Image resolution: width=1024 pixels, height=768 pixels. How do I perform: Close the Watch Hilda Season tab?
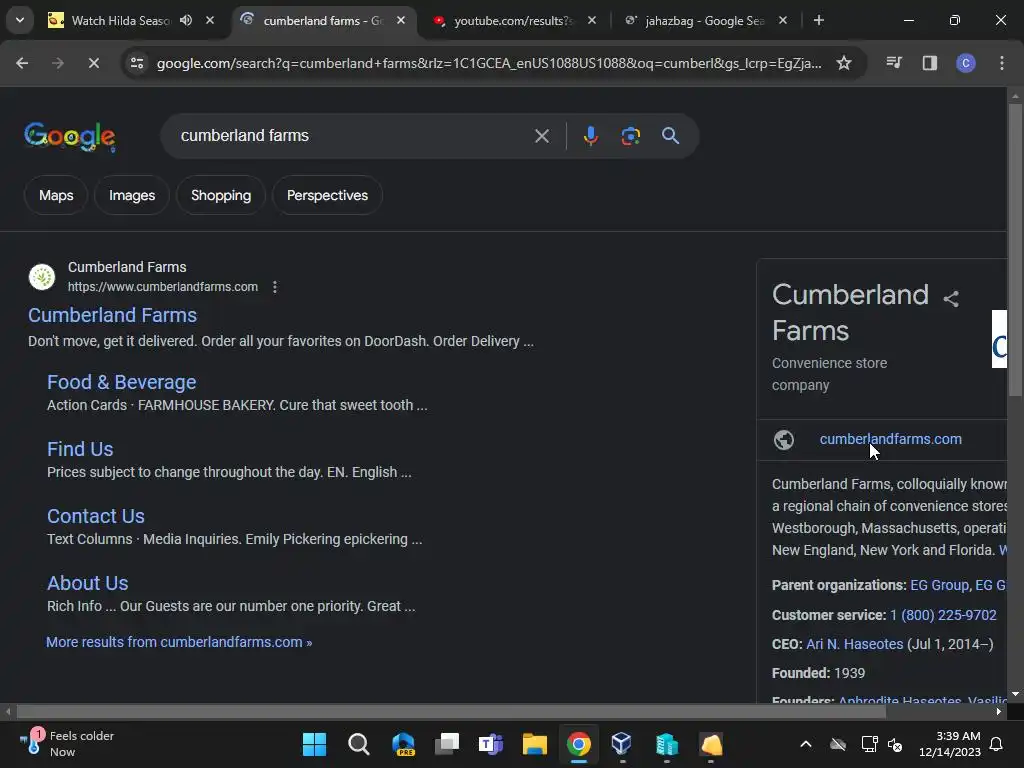pyautogui.click(x=210, y=20)
